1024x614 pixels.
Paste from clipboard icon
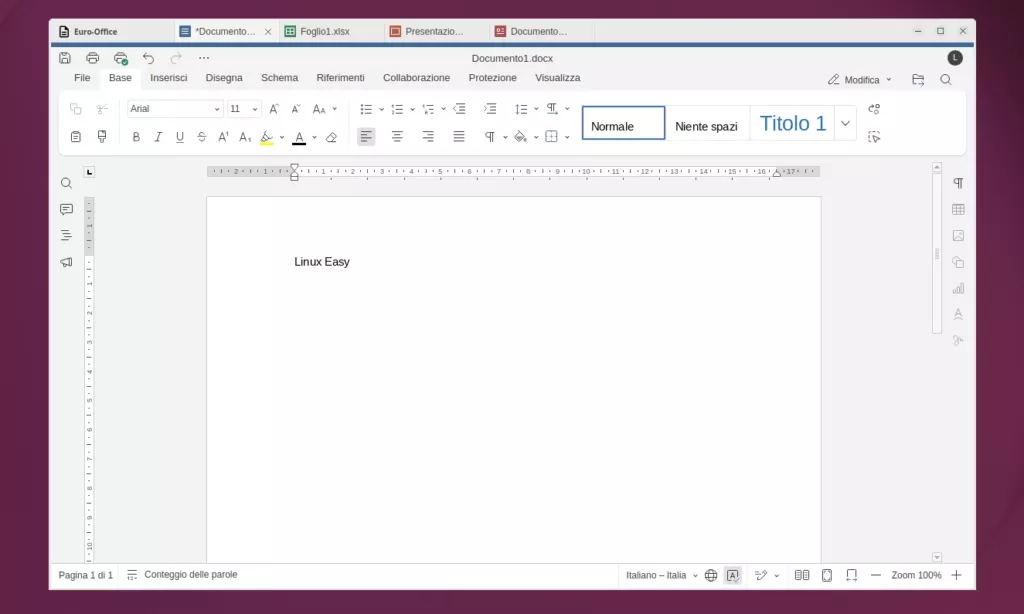(x=76, y=137)
